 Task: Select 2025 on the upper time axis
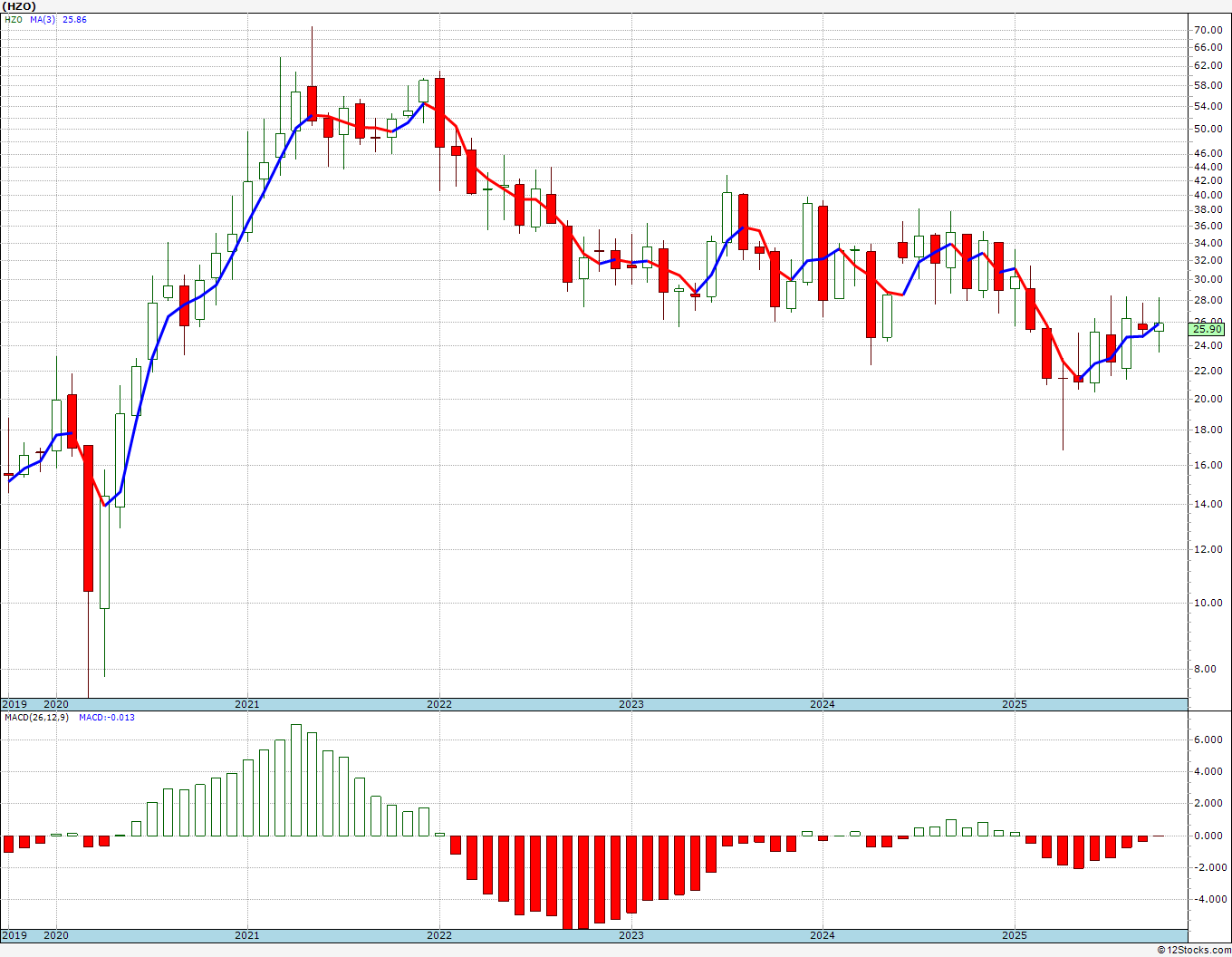click(1015, 704)
